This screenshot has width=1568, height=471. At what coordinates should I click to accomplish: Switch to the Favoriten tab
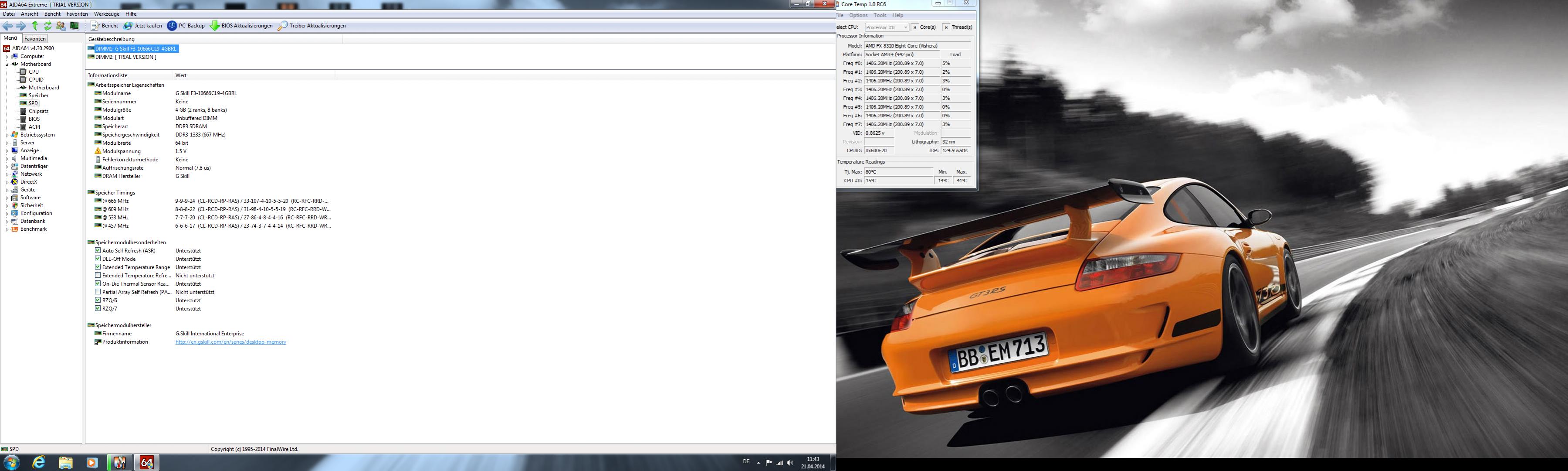[35, 38]
